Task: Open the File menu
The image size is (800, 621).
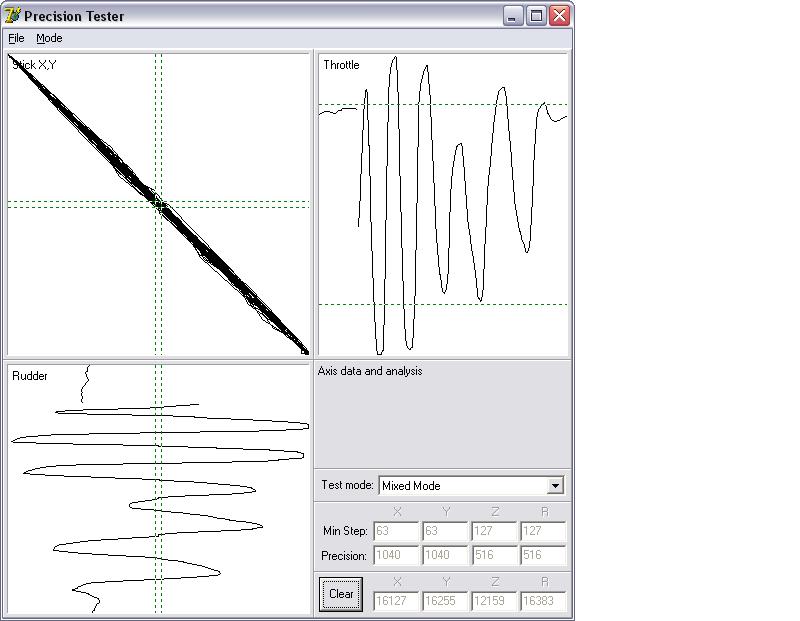Action: 16,38
